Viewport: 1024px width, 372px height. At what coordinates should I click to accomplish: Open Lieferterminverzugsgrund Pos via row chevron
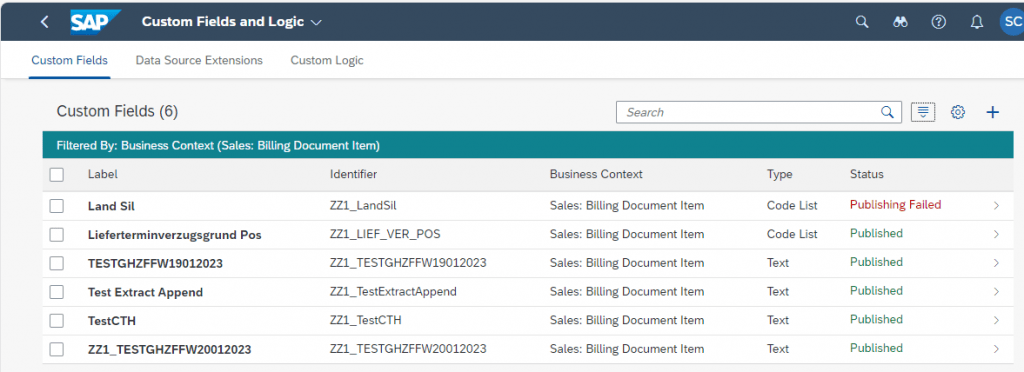pos(996,234)
